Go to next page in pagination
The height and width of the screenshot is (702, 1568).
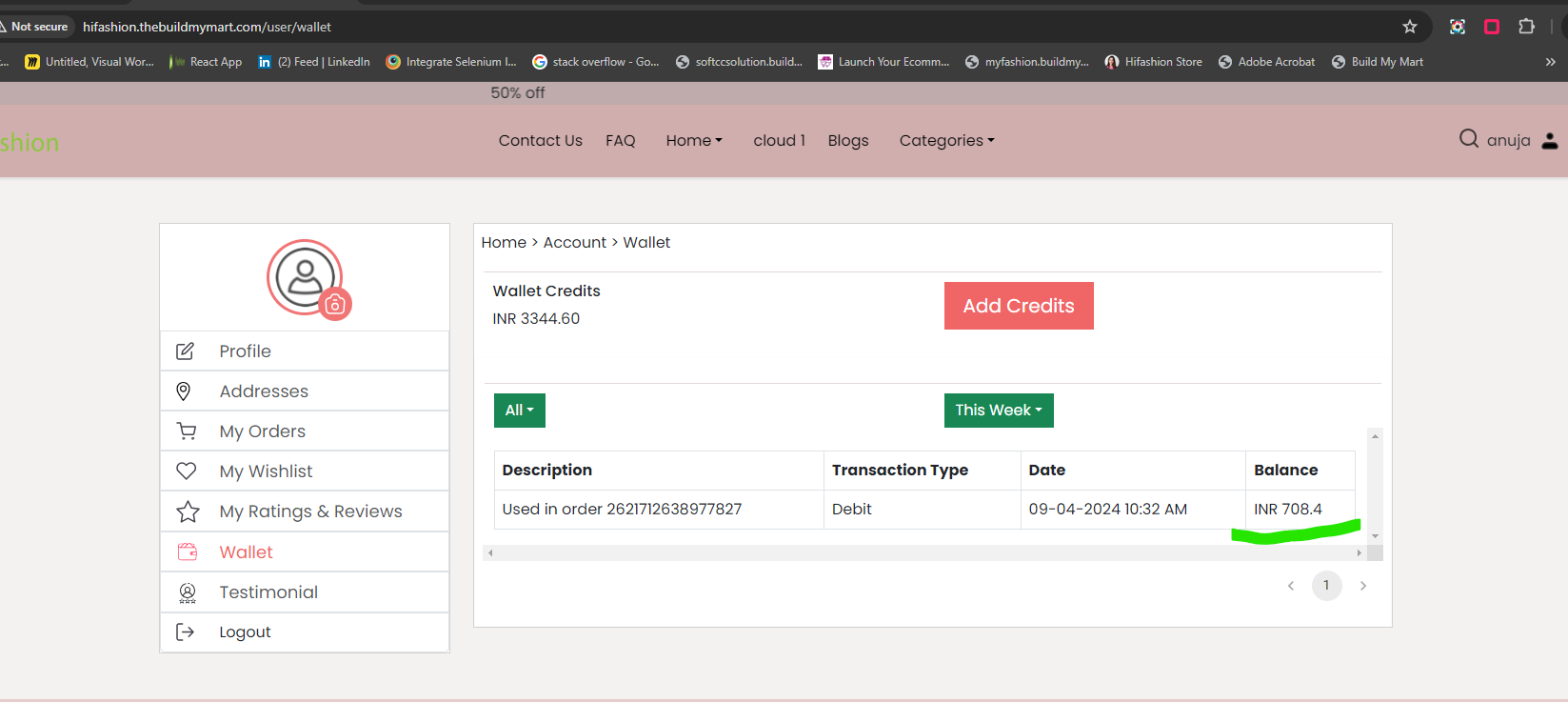point(1363,586)
